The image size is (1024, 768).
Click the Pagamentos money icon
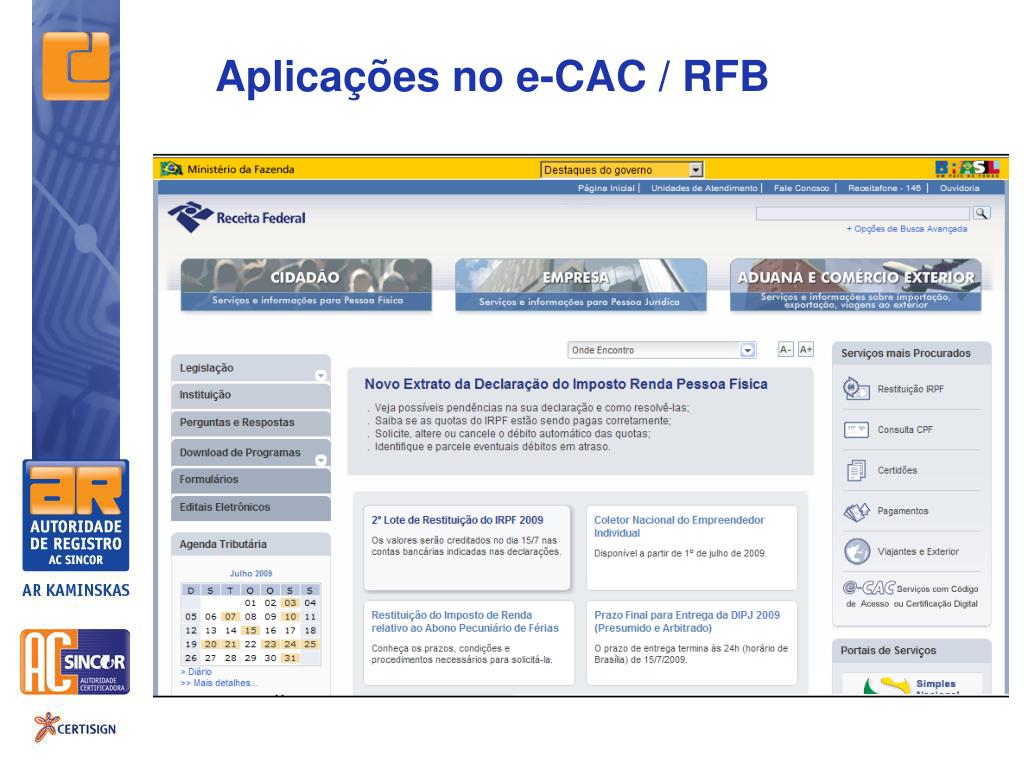tap(856, 511)
